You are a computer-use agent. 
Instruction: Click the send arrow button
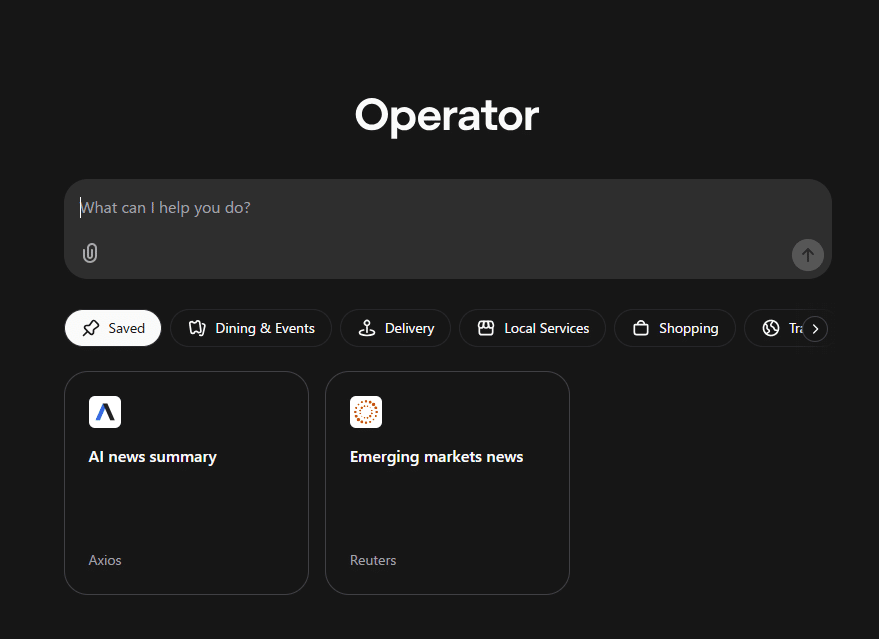(x=807, y=255)
